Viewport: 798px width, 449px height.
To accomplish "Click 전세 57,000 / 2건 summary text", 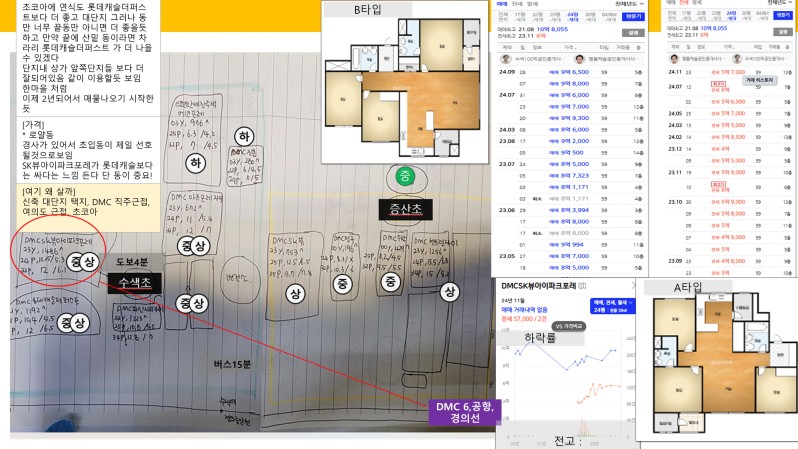I will point(524,319).
